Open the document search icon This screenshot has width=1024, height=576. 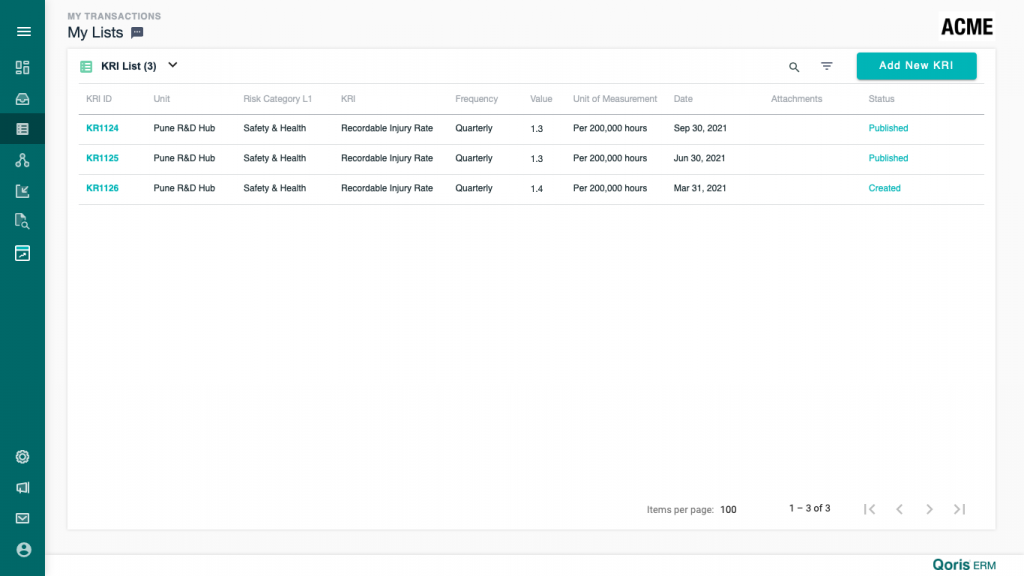[x=22, y=221]
